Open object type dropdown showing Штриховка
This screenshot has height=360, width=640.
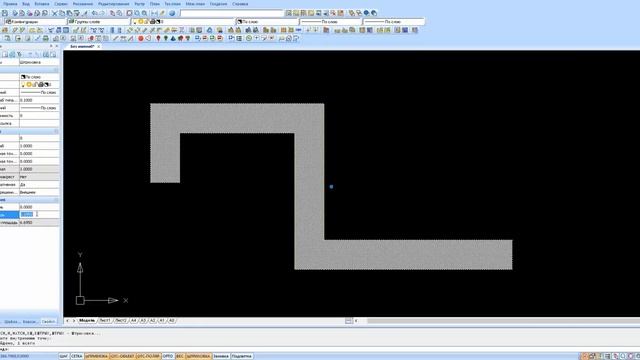coord(39,62)
